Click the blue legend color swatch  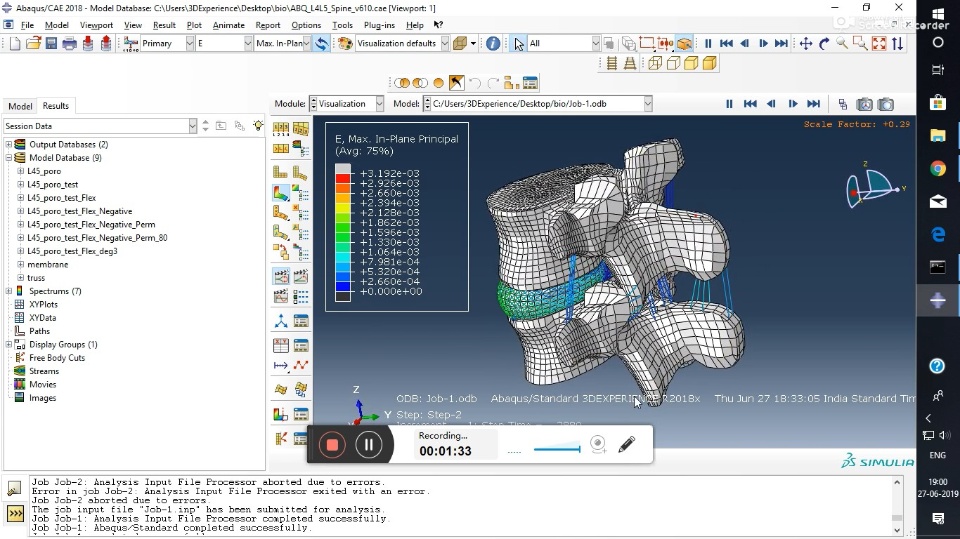(x=342, y=286)
